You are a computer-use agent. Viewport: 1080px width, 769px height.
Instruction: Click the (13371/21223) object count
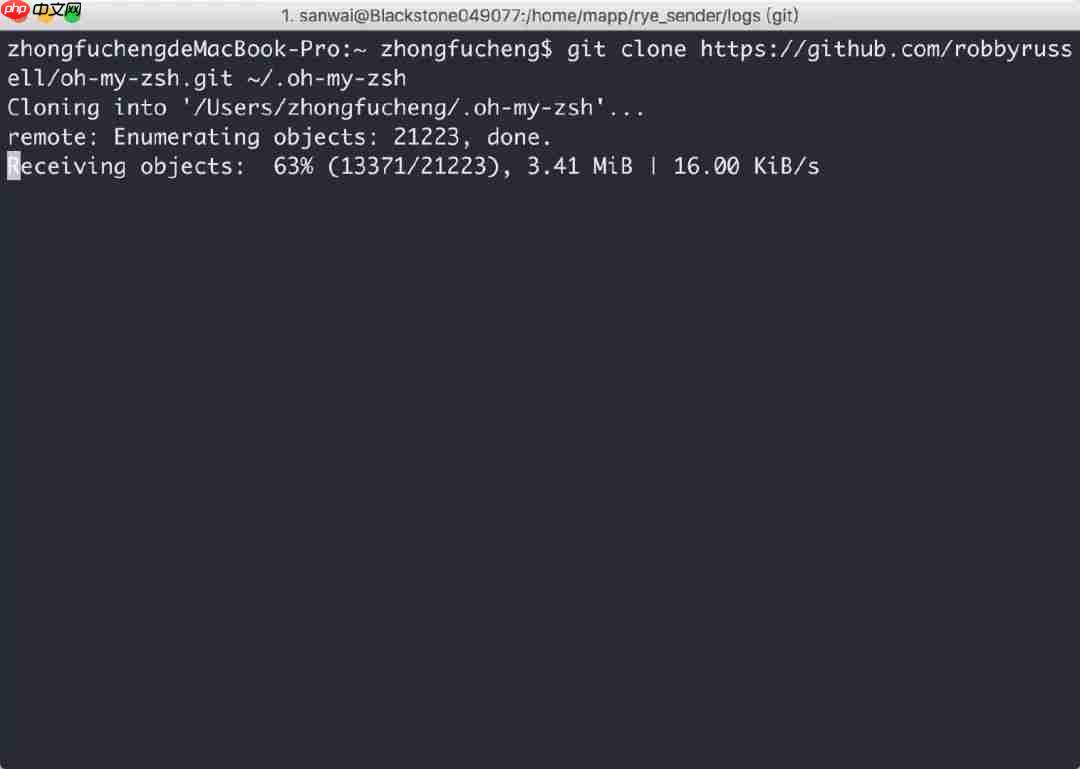[x=413, y=167]
